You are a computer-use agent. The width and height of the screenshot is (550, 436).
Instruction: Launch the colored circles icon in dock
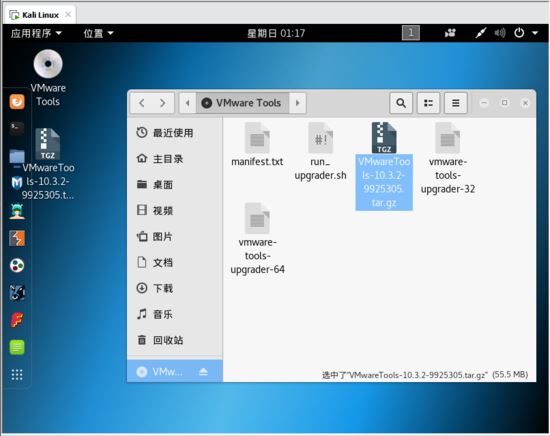point(17,265)
